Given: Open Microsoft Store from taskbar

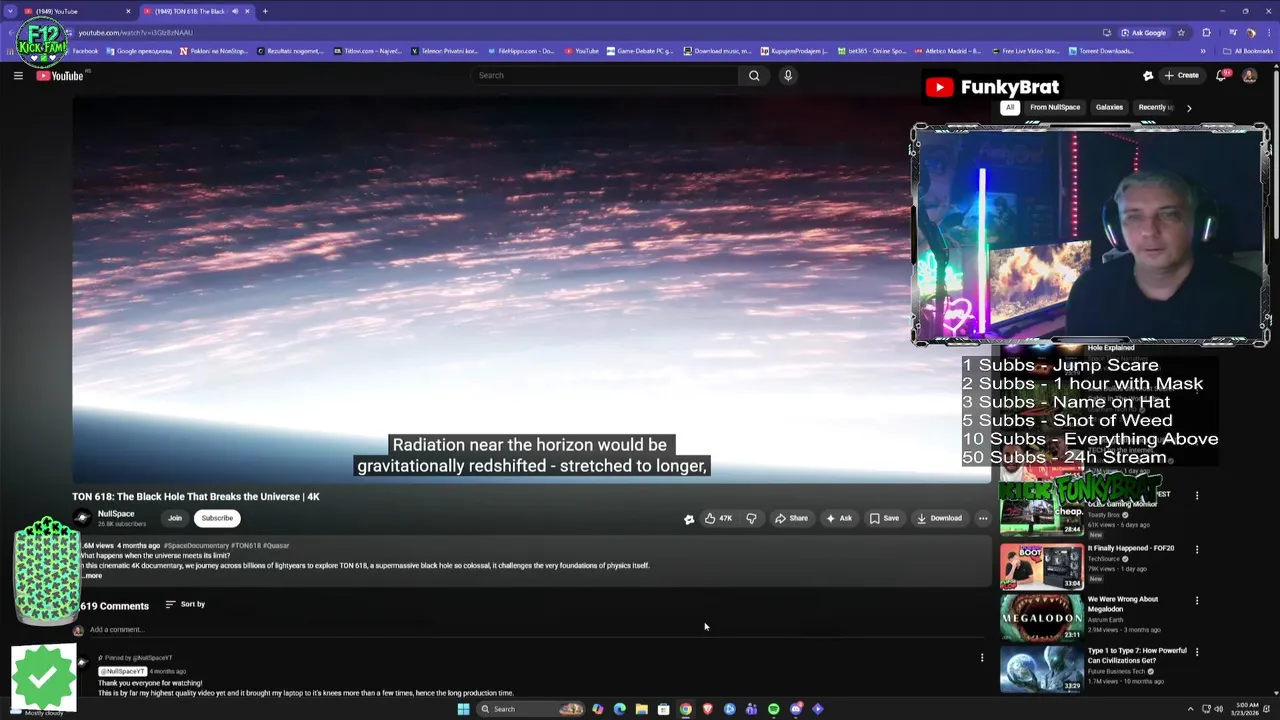Looking at the screenshot, I should coord(664,709).
